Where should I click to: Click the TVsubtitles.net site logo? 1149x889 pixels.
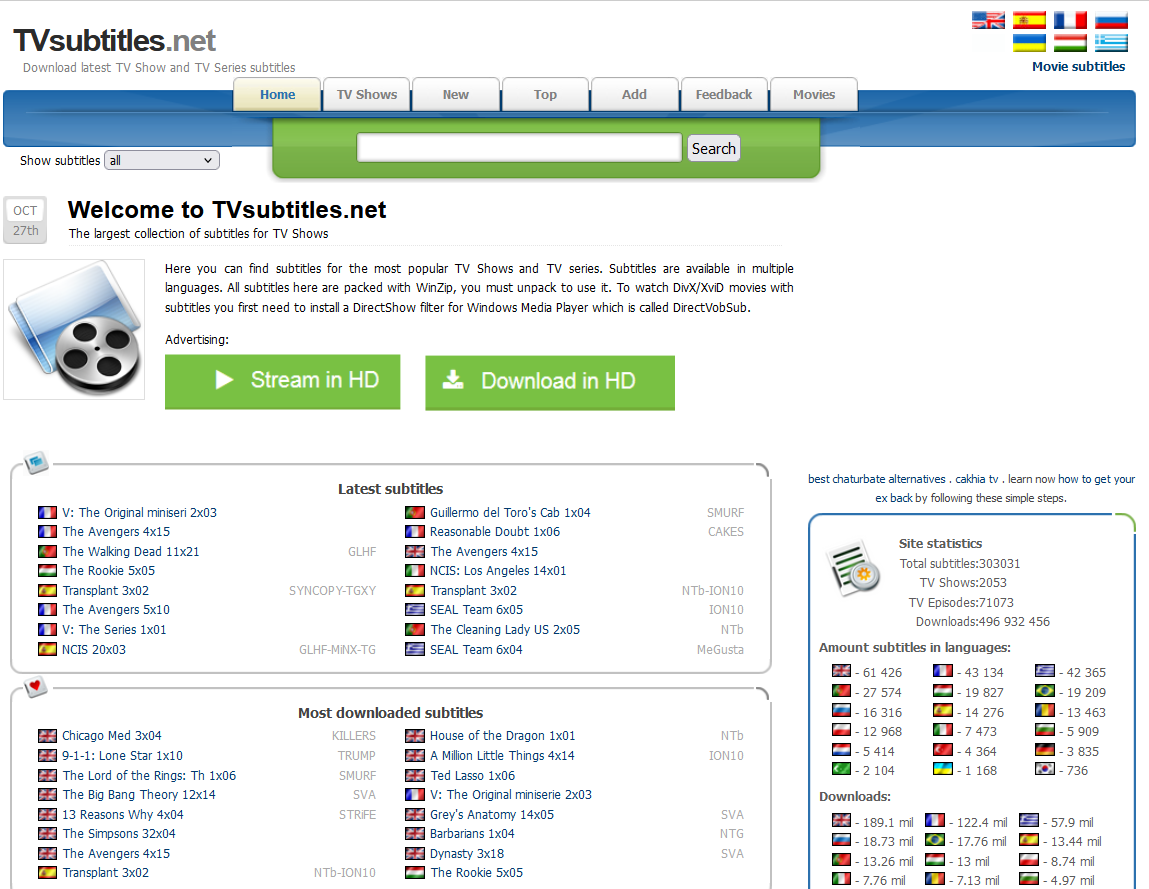click(x=114, y=41)
